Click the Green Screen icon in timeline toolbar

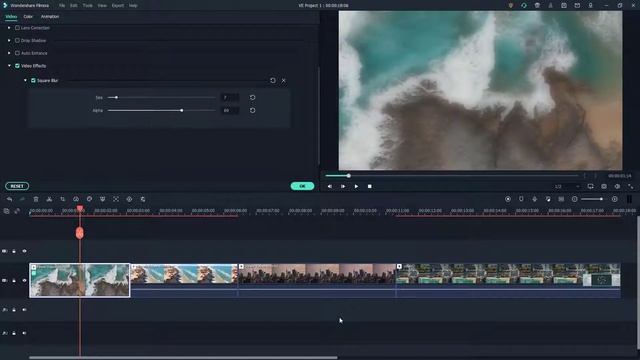click(x=102, y=199)
